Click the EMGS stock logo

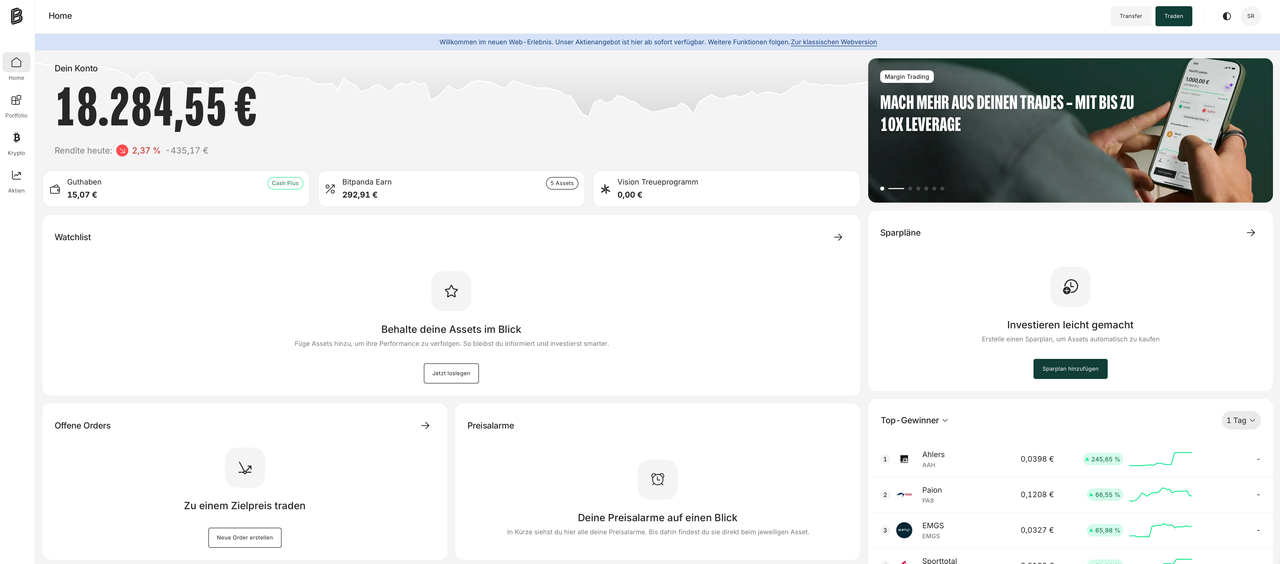tap(904, 530)
